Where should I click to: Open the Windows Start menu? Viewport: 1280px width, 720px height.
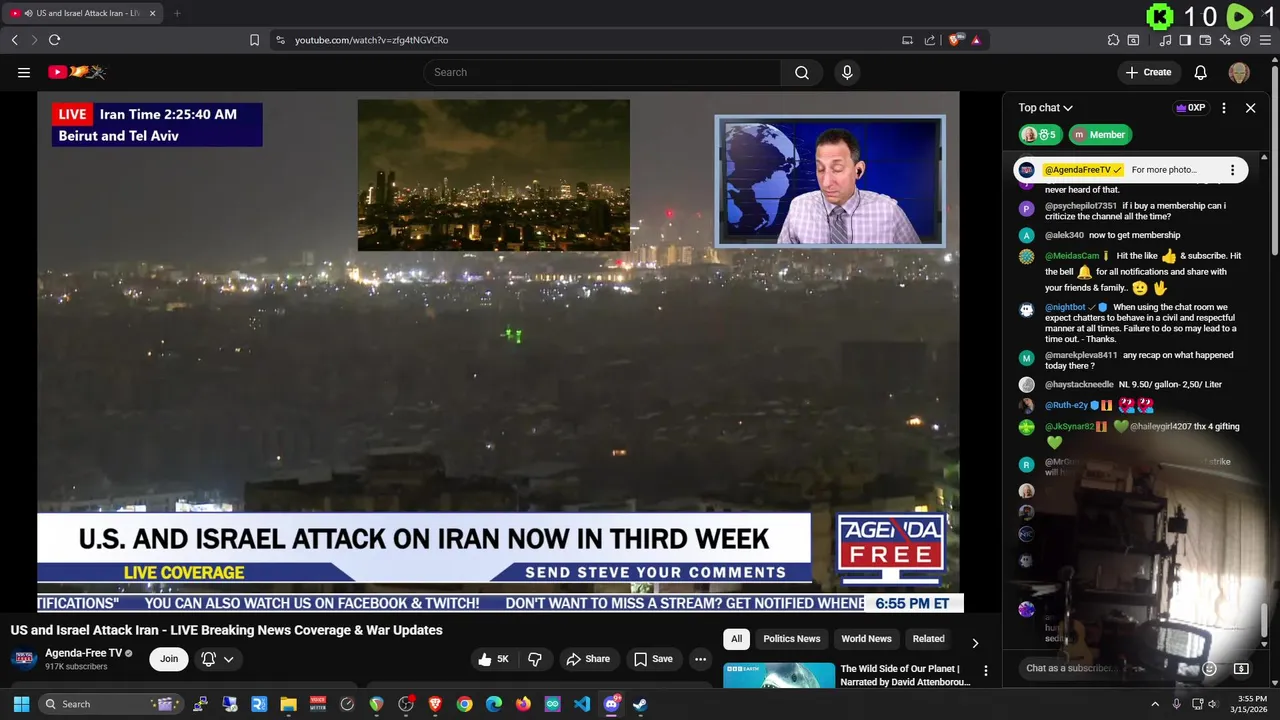pos(21,704)
